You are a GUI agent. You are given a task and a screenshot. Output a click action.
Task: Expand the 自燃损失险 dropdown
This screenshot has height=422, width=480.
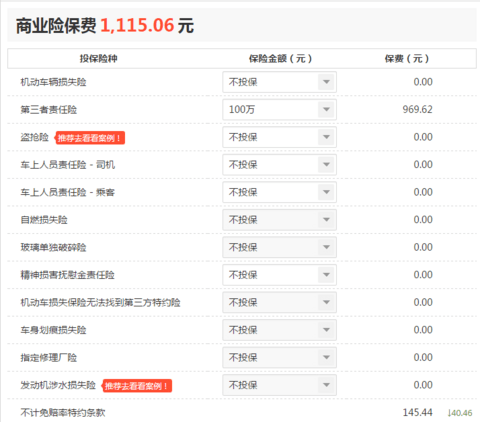coord(279,220)
